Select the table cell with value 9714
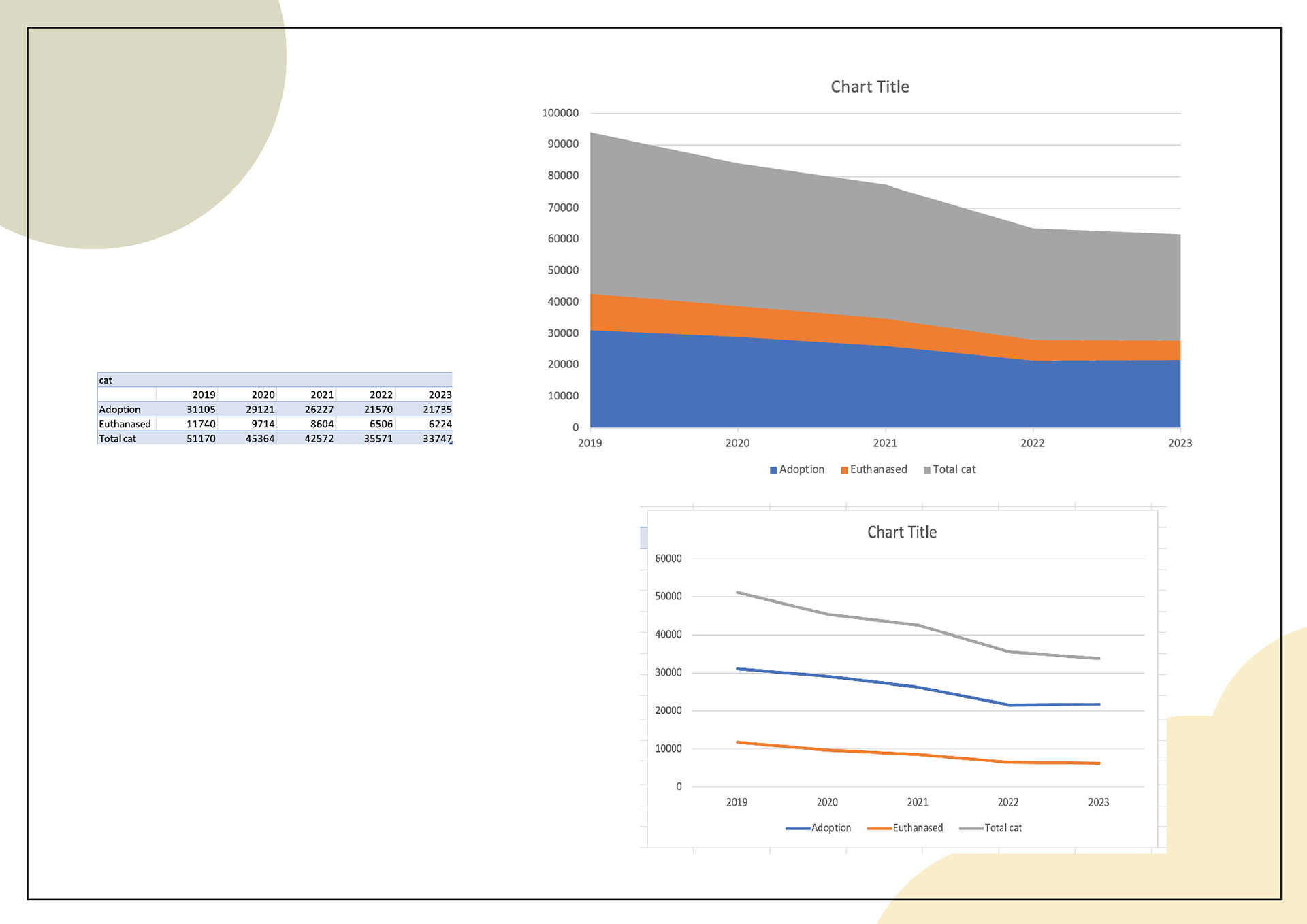The height and width of the screenshot is (924, 1307). coord(247,423)
